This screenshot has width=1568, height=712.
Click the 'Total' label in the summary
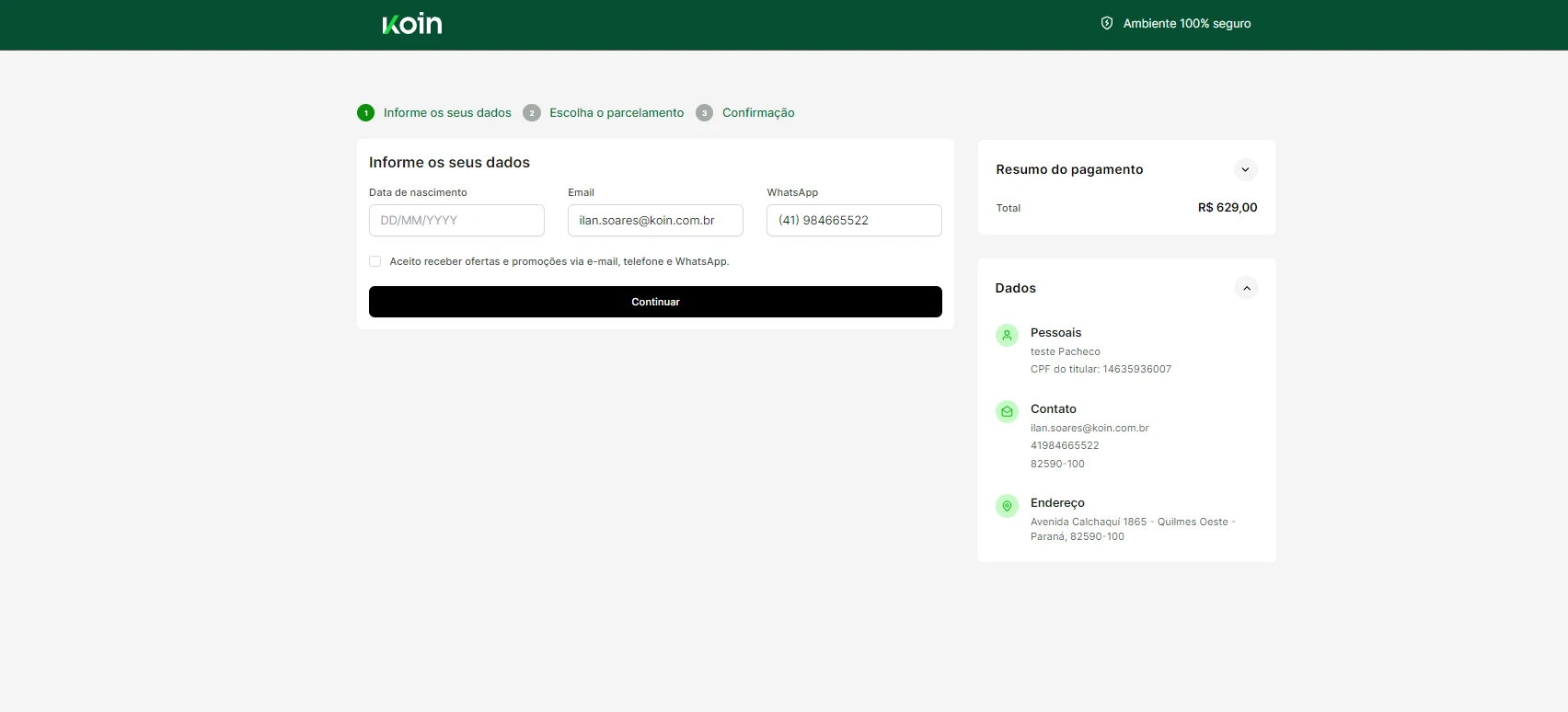click(1009, 208)
